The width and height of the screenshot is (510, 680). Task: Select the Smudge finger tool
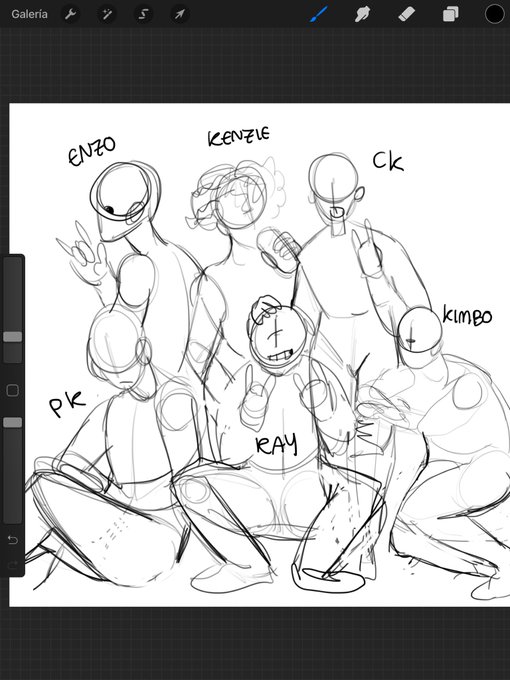tap(363, 14)
